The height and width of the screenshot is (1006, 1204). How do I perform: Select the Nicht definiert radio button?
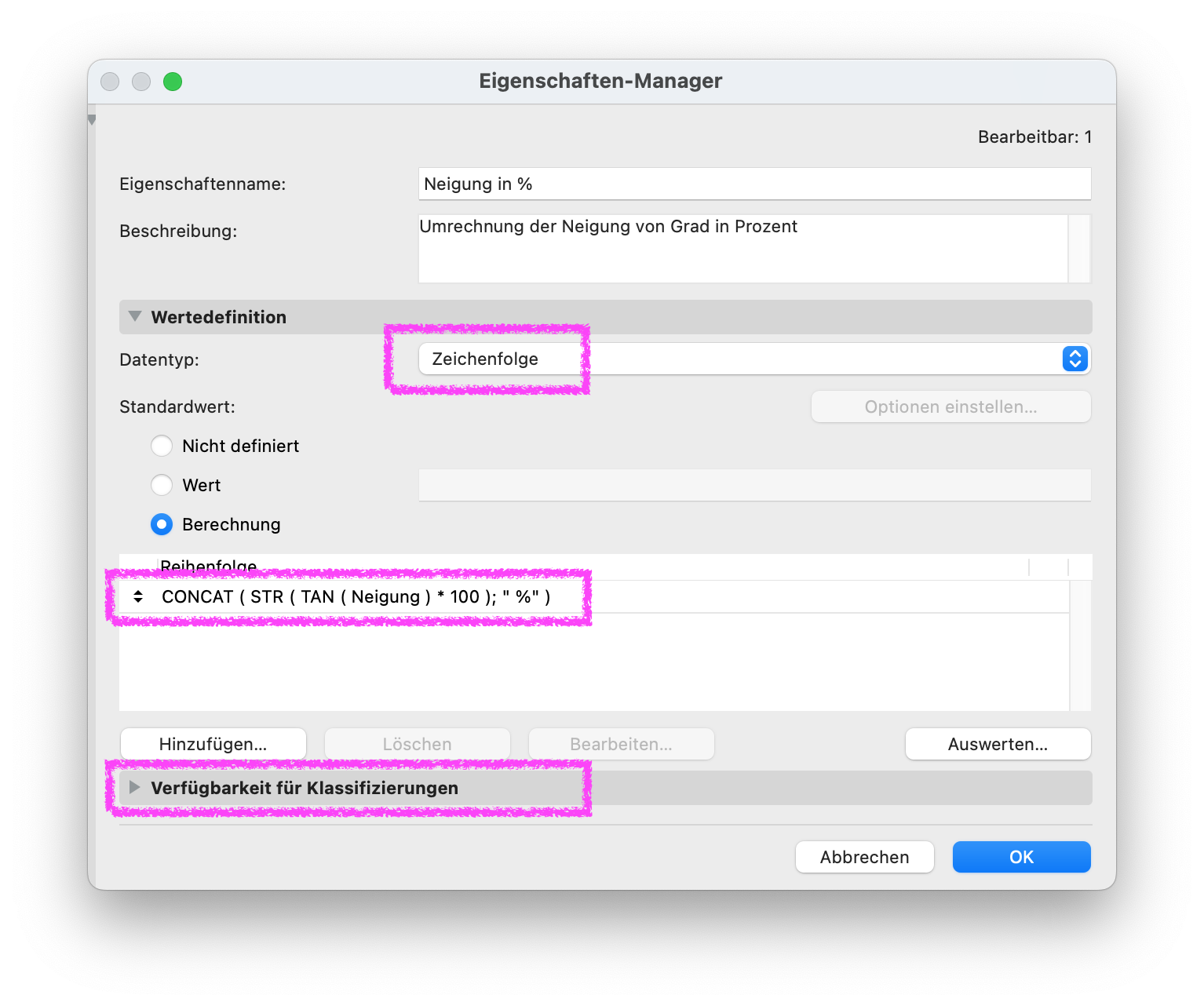(162, 446)
